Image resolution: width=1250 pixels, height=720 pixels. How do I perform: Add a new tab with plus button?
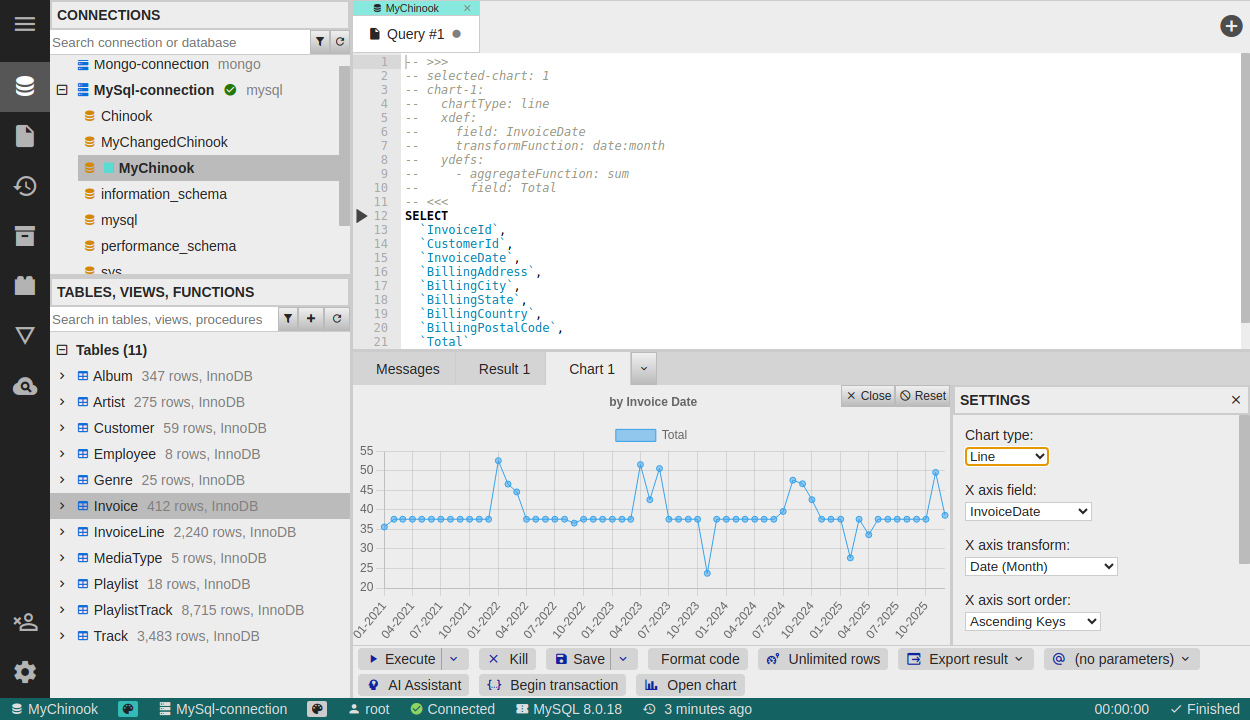(x=1231, y=26)
